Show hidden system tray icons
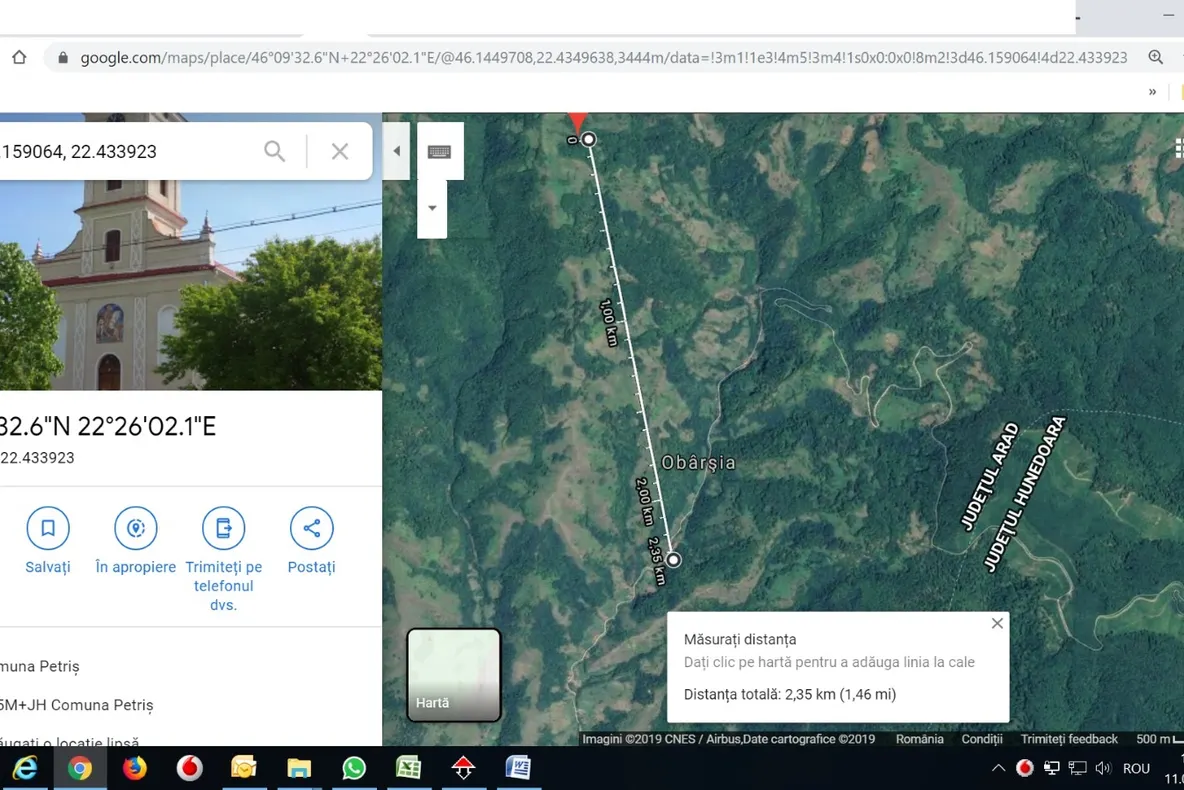The height and width of the screenshot is (790, 1184). click(x=998, y=768)
